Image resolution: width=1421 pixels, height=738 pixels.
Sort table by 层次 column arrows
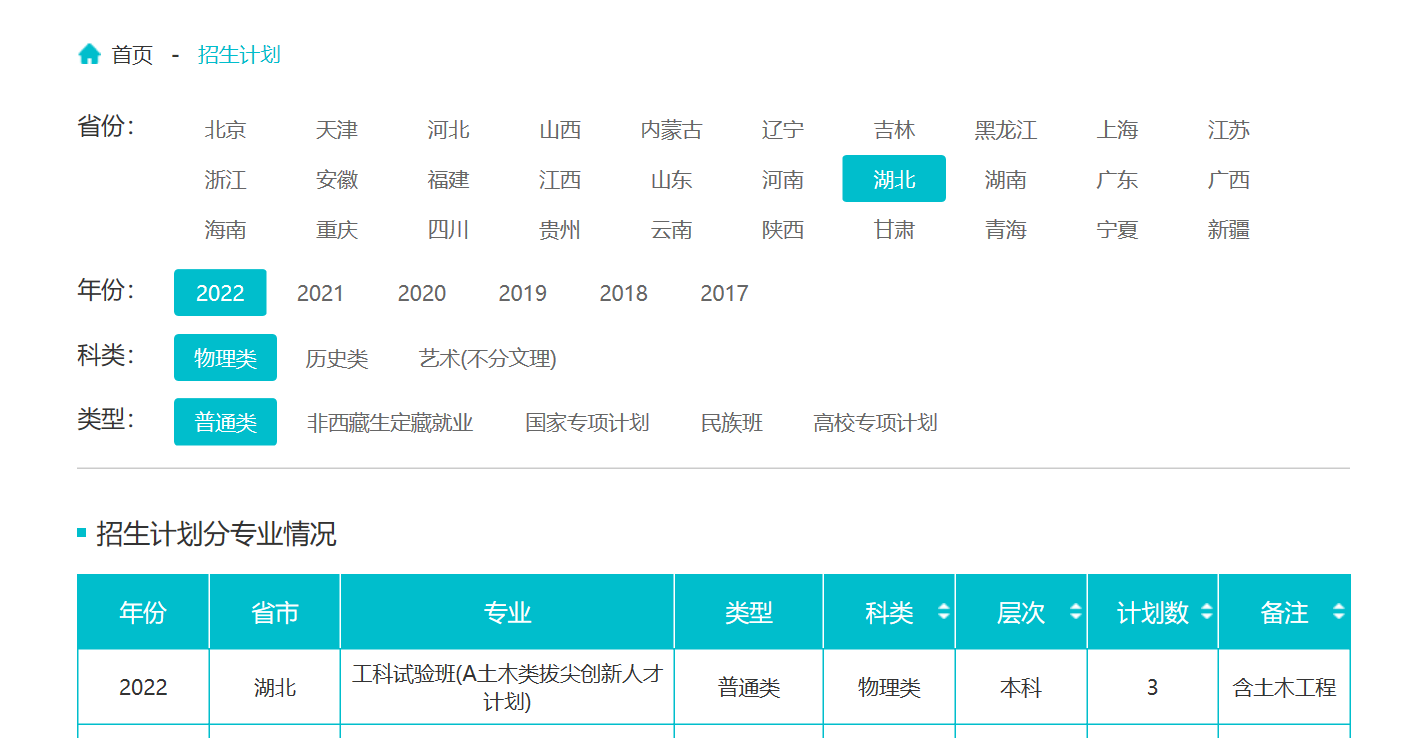pos(1075,612)
